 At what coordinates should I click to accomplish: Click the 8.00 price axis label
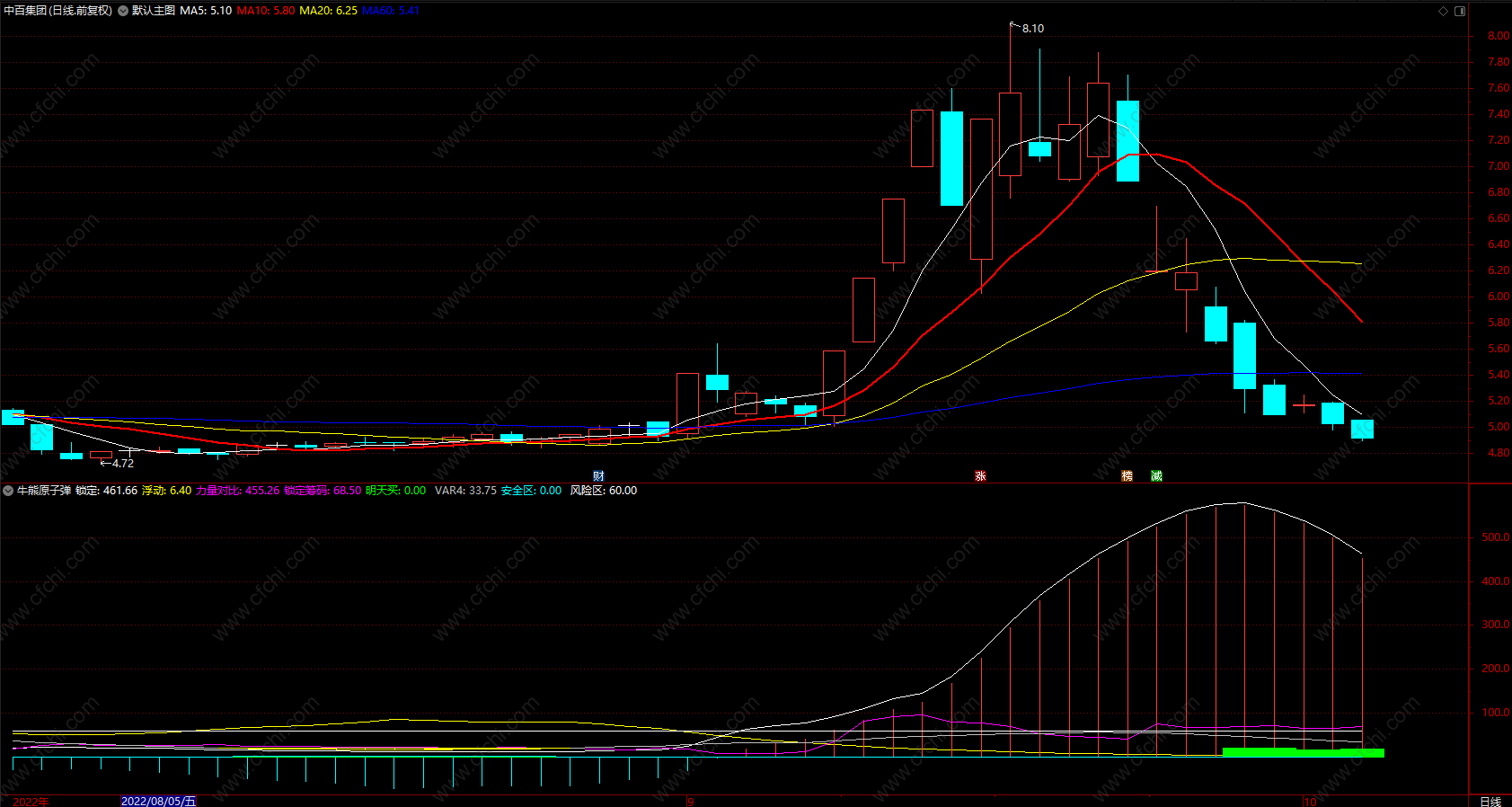[x=1499, y=36]
